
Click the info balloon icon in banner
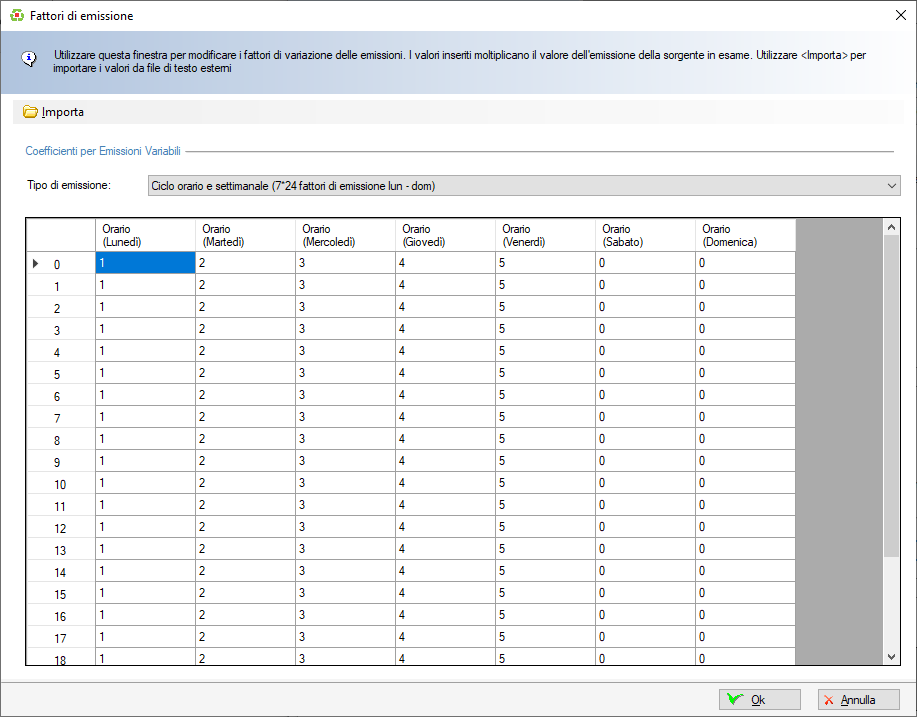31,58
